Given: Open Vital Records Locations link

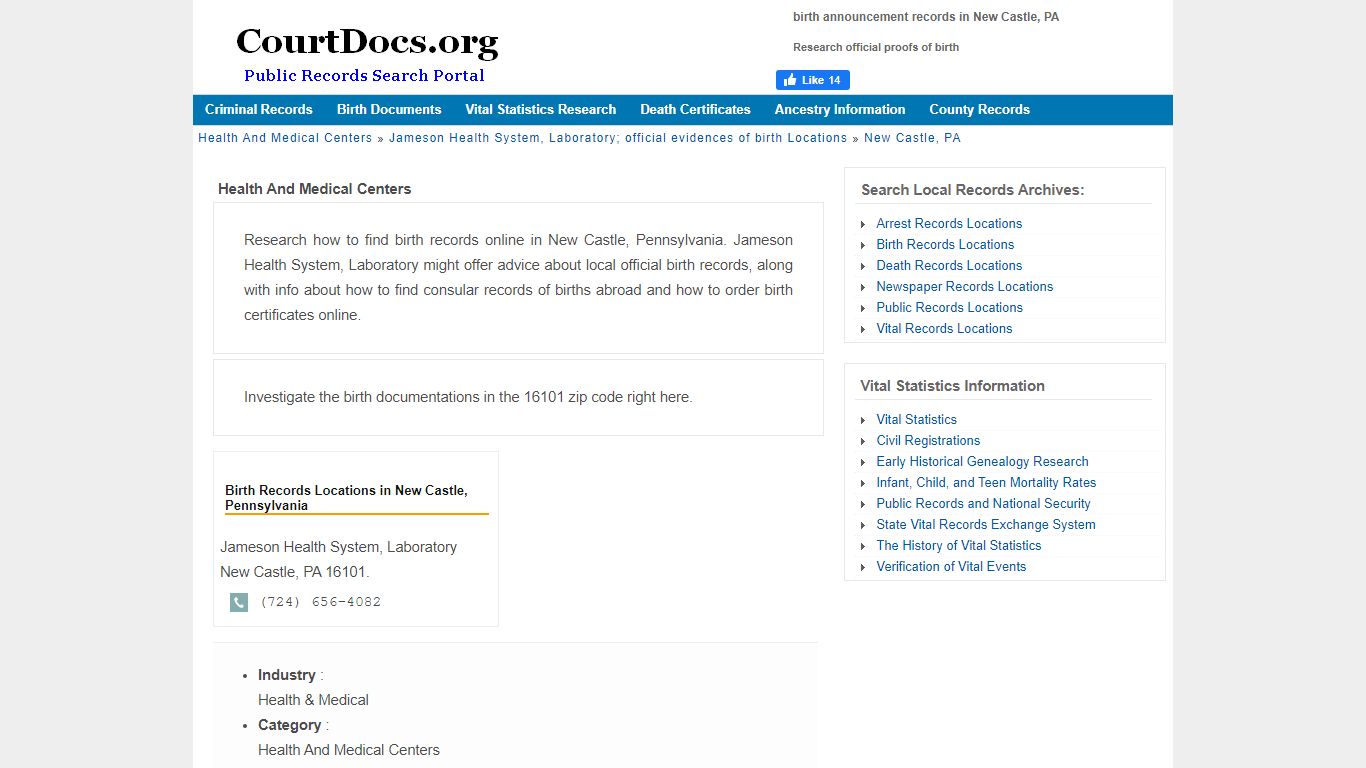Looking at the screenshot, I should [x=944, y=329].
